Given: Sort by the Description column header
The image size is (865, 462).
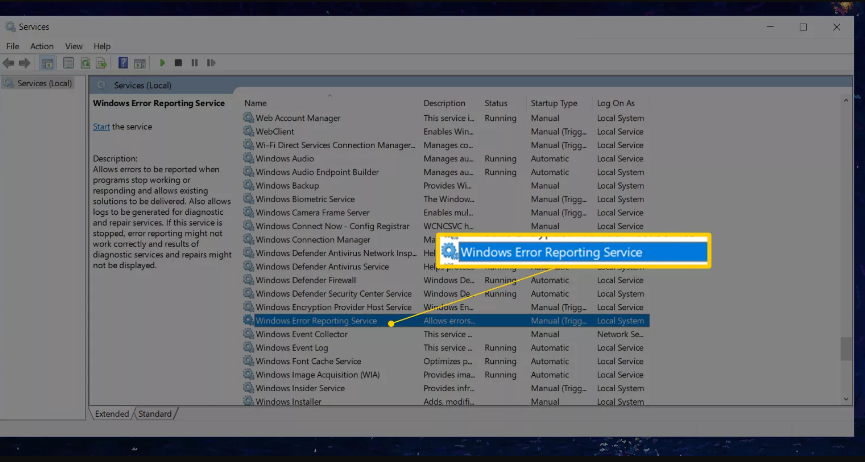Looking at the screenshot, I should point(444,103).
